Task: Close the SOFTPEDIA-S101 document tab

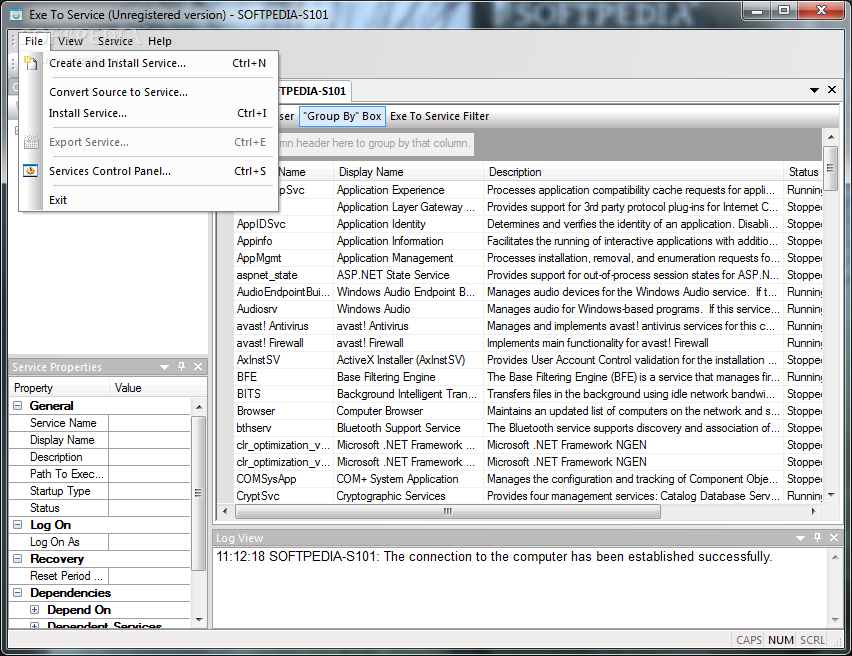Action: [832, 90]
